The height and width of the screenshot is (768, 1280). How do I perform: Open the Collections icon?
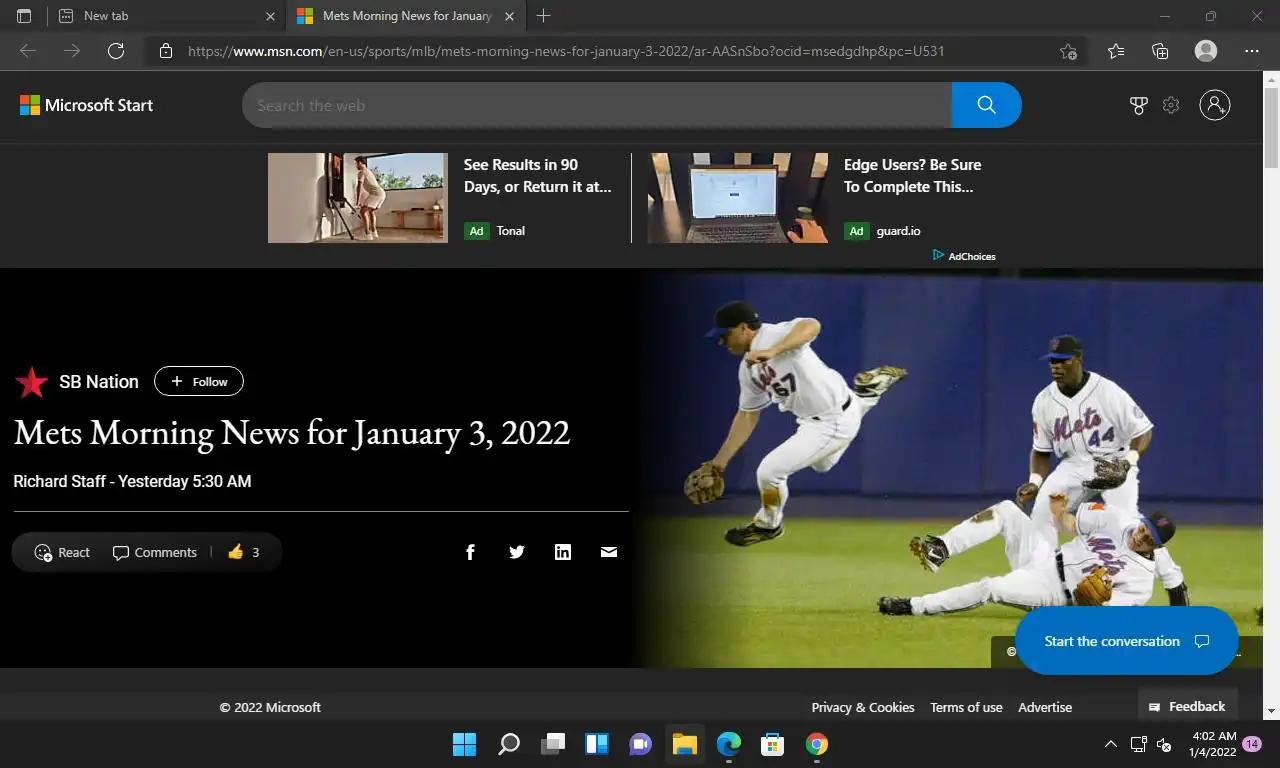(x=1160, y=51)
